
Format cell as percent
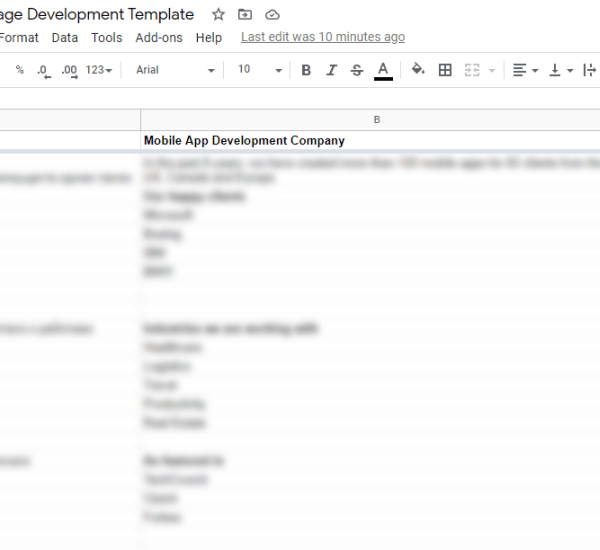pyautogui.click(x=19, y=70)
